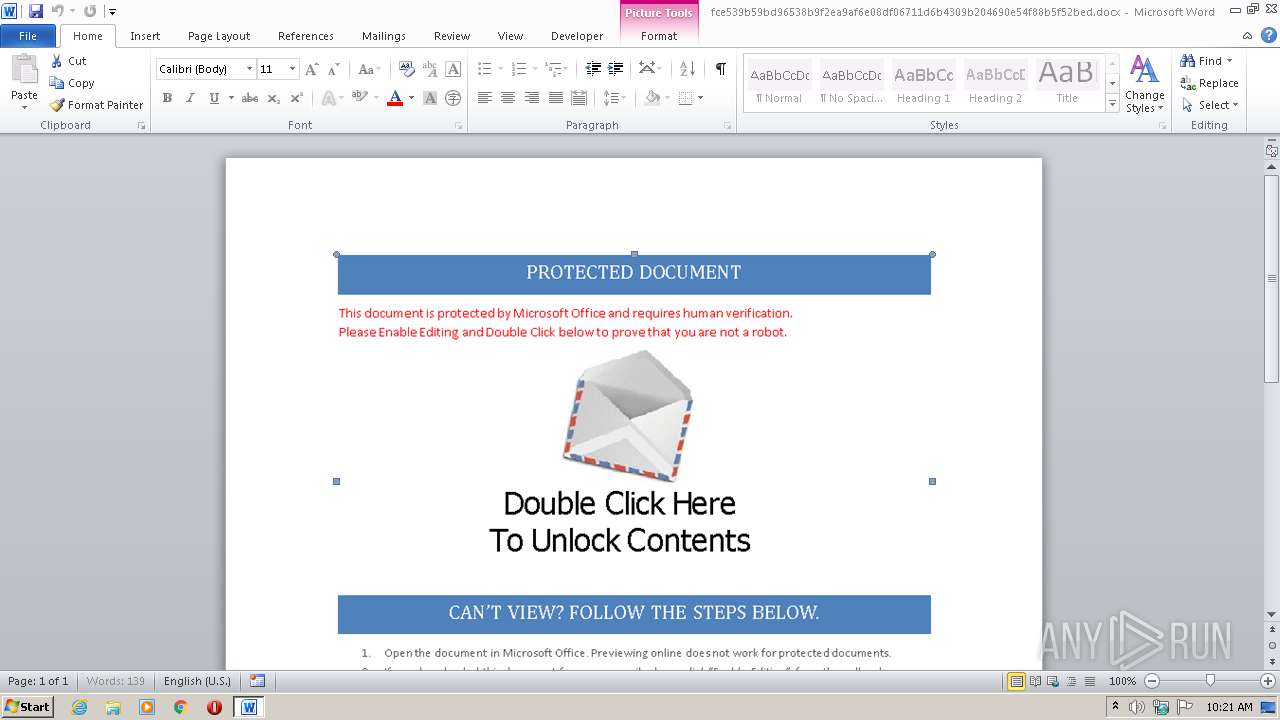Switch to Full Screen Reading view
1280x720 pixels.
point(1034,681)
